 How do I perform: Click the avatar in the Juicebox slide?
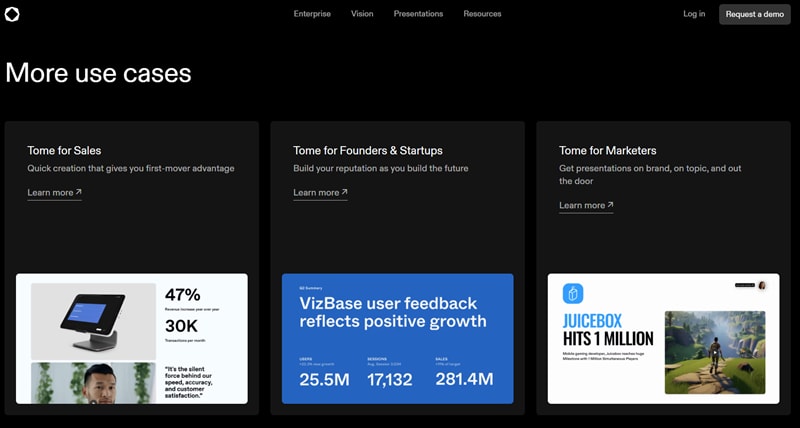tap(762, 285)
